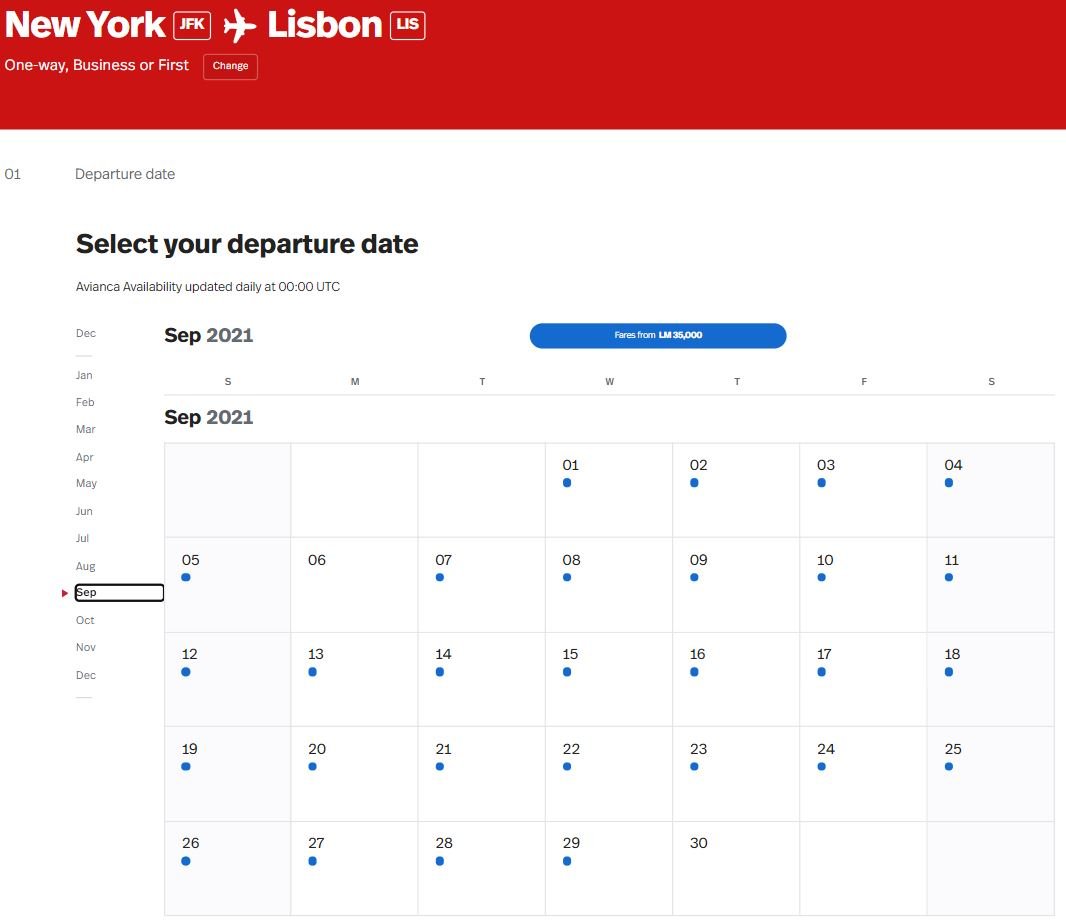The image size is (1066, 924).
Task: Pick the 11 date cell
Action: [x=991, y=585]
